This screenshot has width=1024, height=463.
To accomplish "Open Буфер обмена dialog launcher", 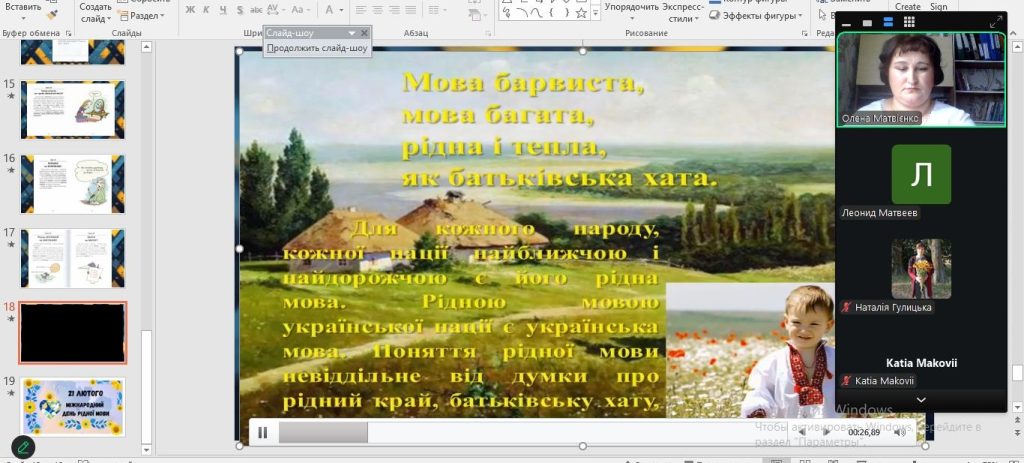I will [69, 33].
